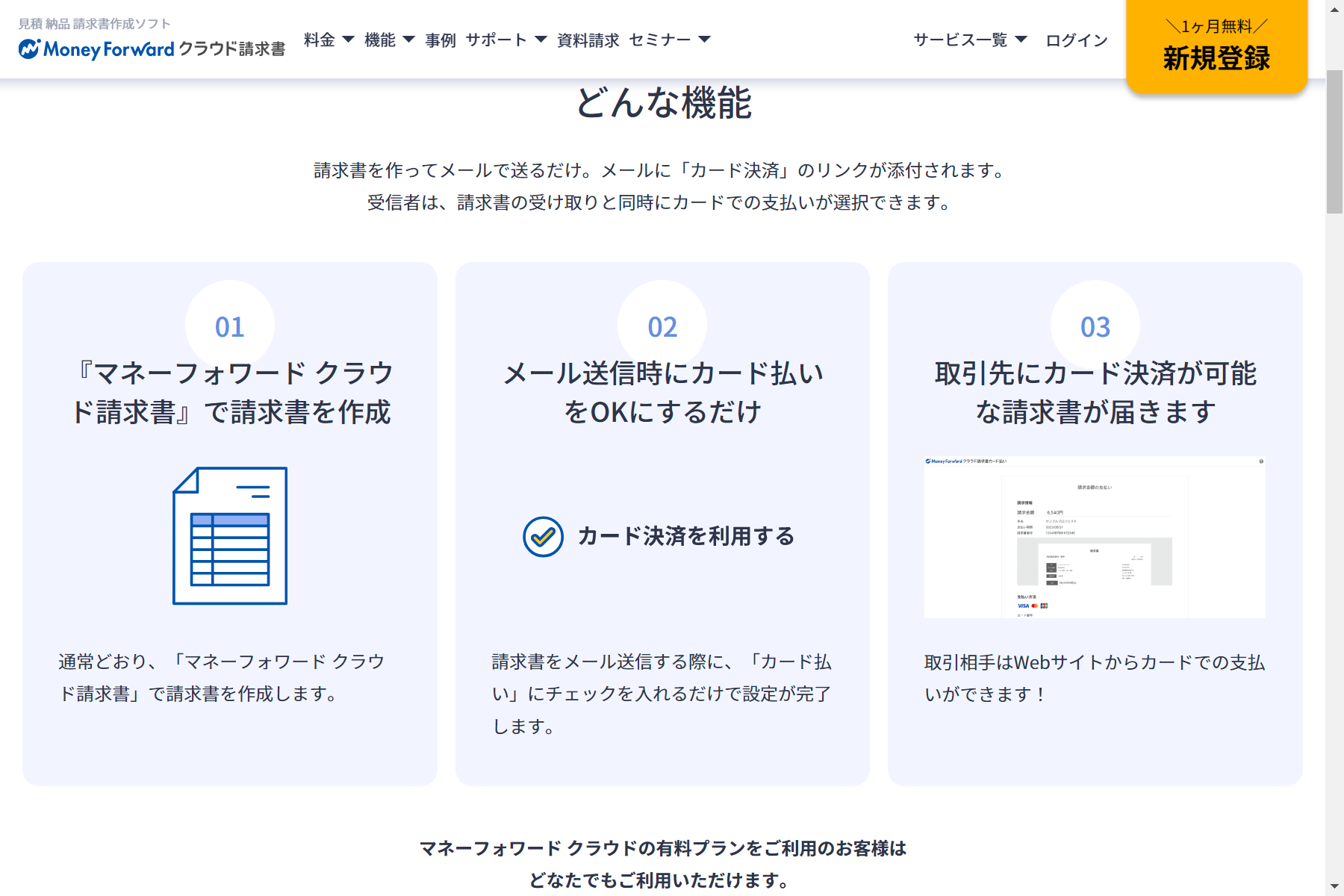Screen dimensions: 1344x896
Task: Open the 資料請求 menu item
Action: (x=588, y=40)
